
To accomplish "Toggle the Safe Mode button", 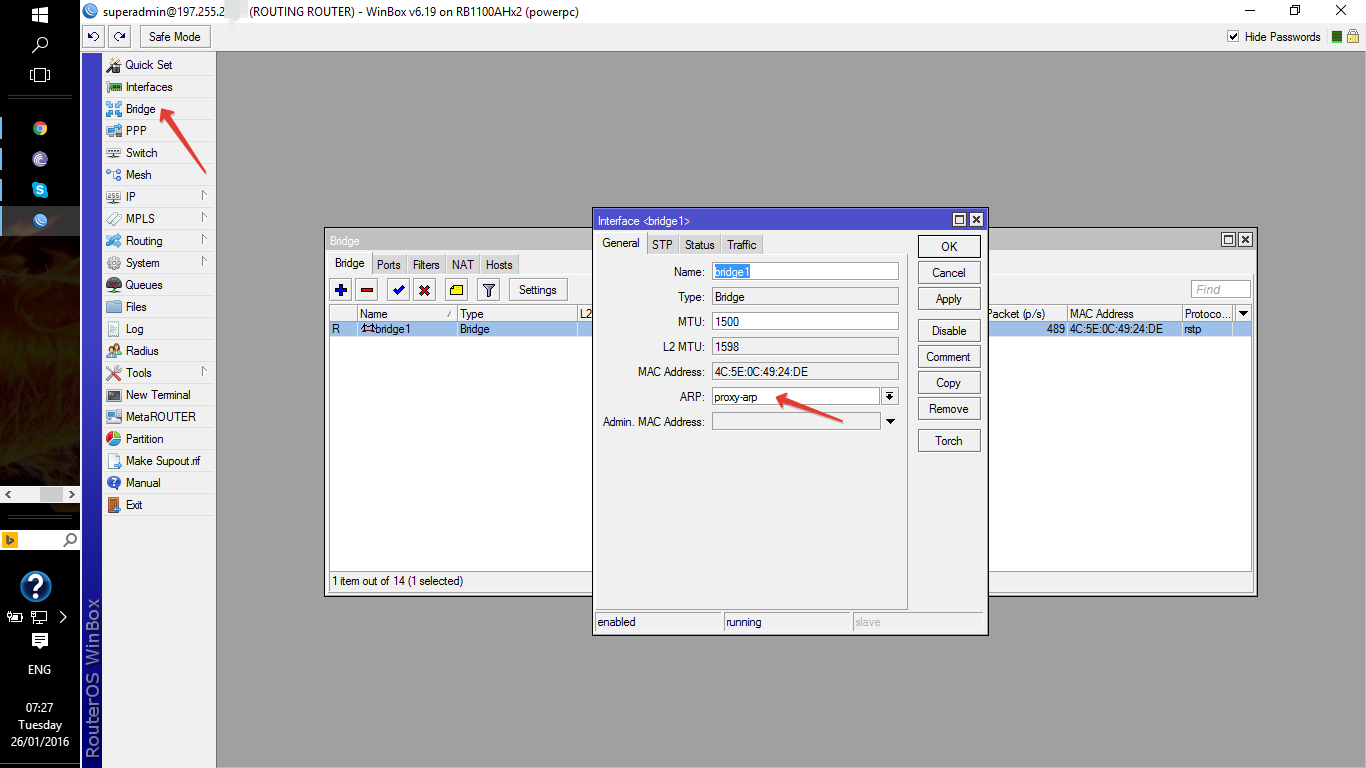I will click(x=175, y=37).
